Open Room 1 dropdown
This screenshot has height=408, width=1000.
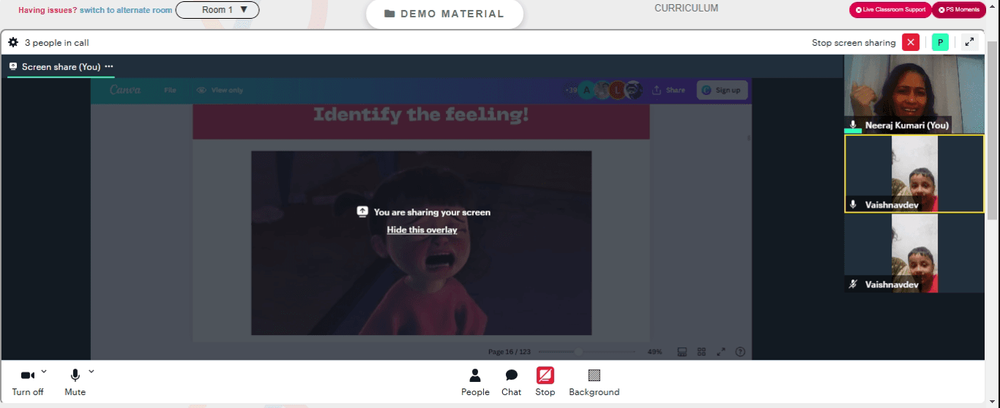tap(217, 10)
